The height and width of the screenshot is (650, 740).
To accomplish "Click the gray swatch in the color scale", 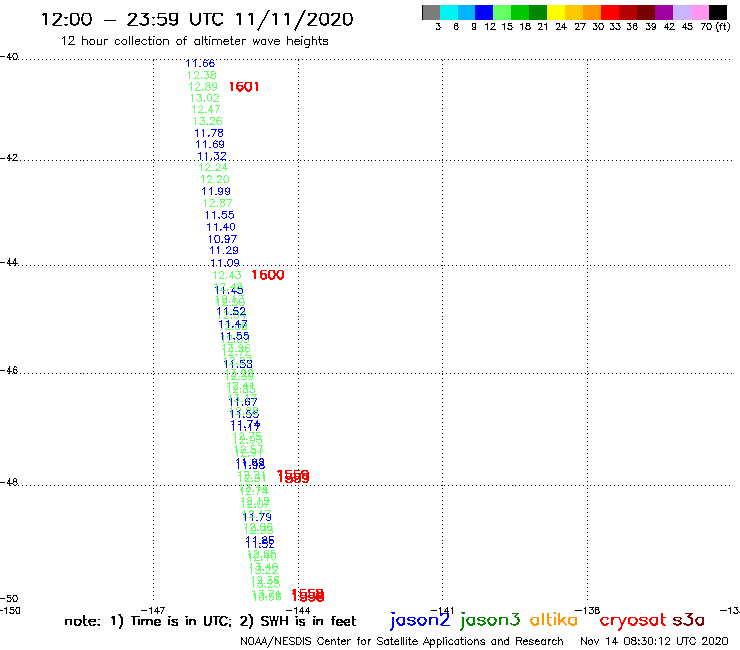I will click(x=431, y=12).
